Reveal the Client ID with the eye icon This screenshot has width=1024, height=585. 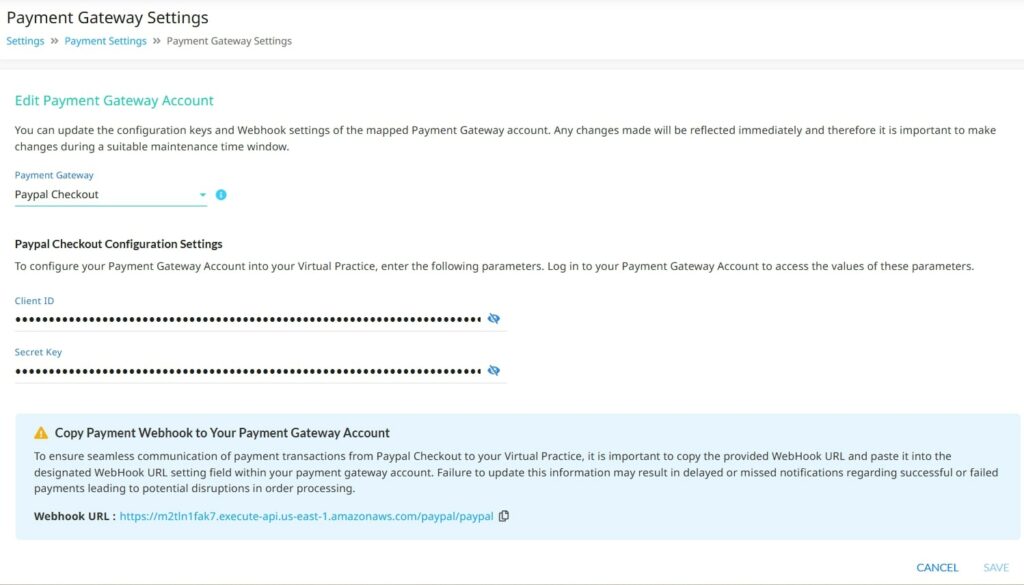point(494,319)
